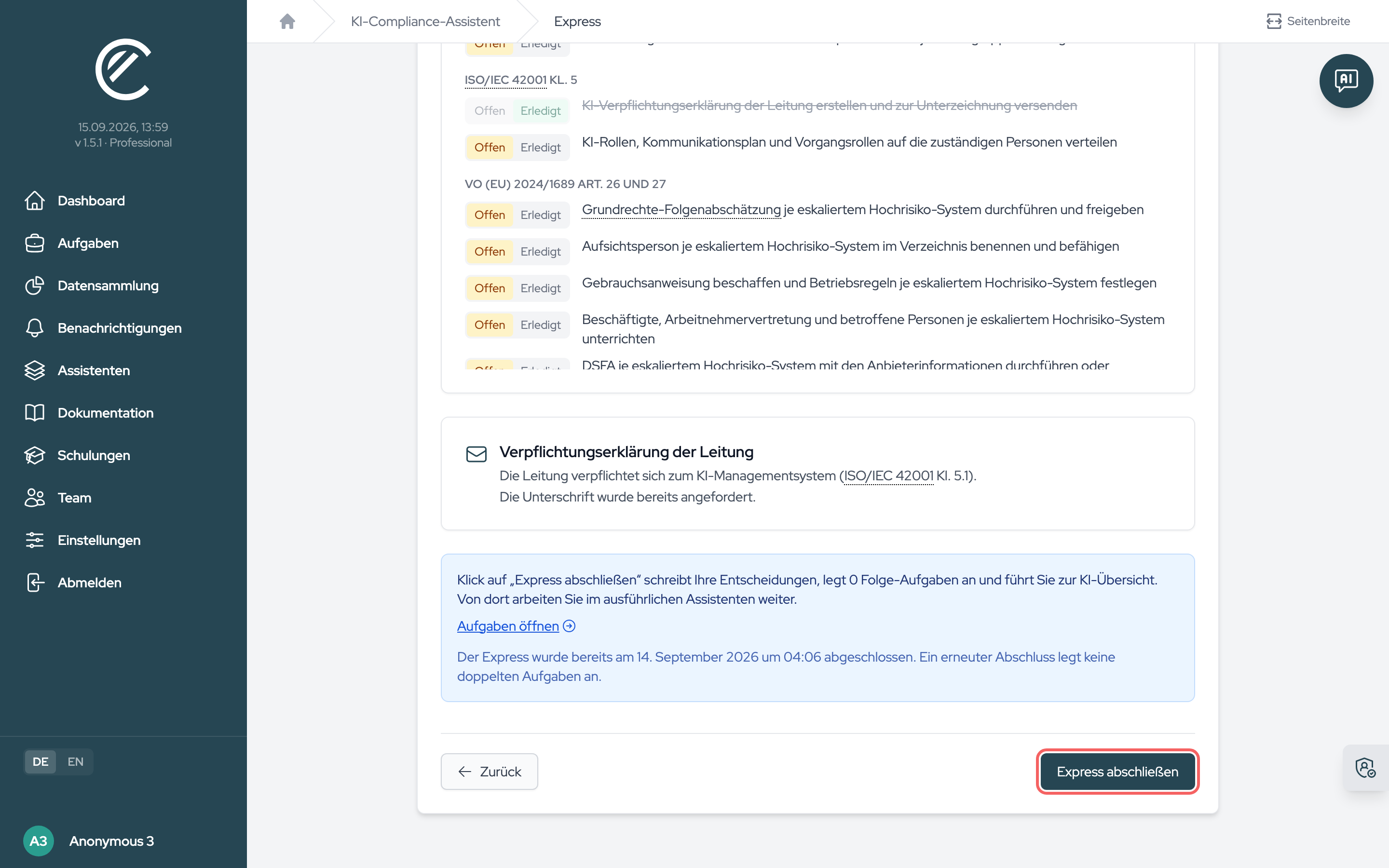The width and height of the screenshot is (1389, 868).
Task: Open Benachrichtigungen
Action: pyautogui.click(x=120, y=328)
